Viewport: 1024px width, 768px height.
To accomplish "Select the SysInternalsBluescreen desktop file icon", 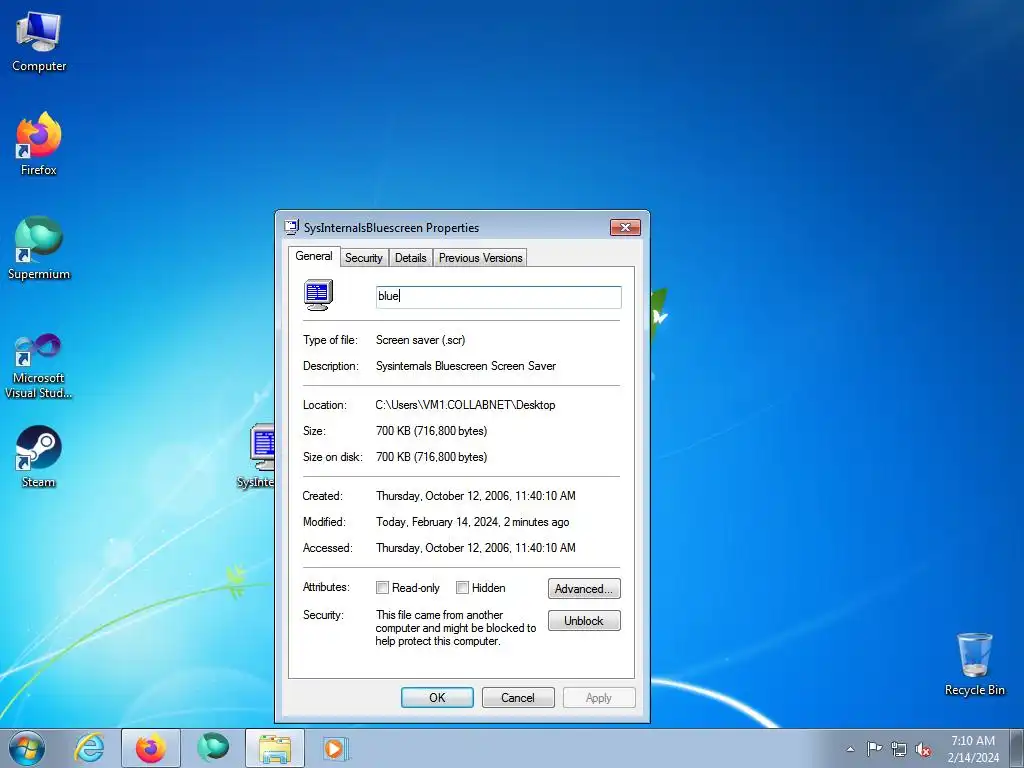I will pos(258,456).
